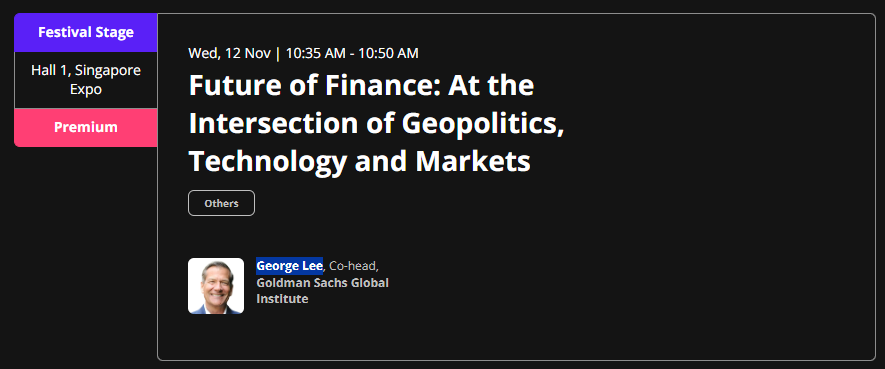Click the word Institute under speaker name
The width and height of the screenshot is (885, 369).
(282, 298)
